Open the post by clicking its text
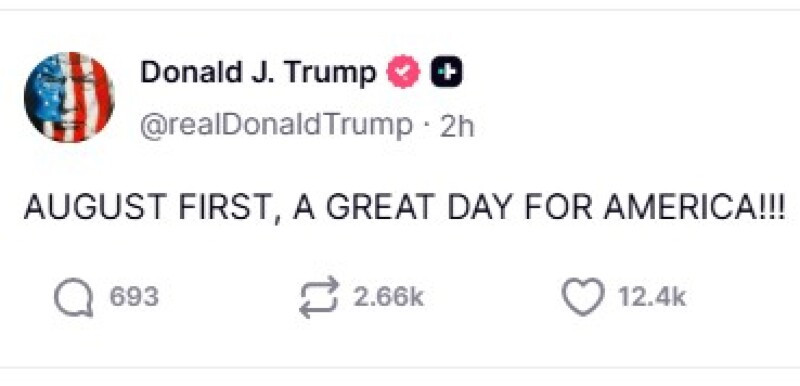The height and width of the screenshot is (386, 800). click(405, 210)
